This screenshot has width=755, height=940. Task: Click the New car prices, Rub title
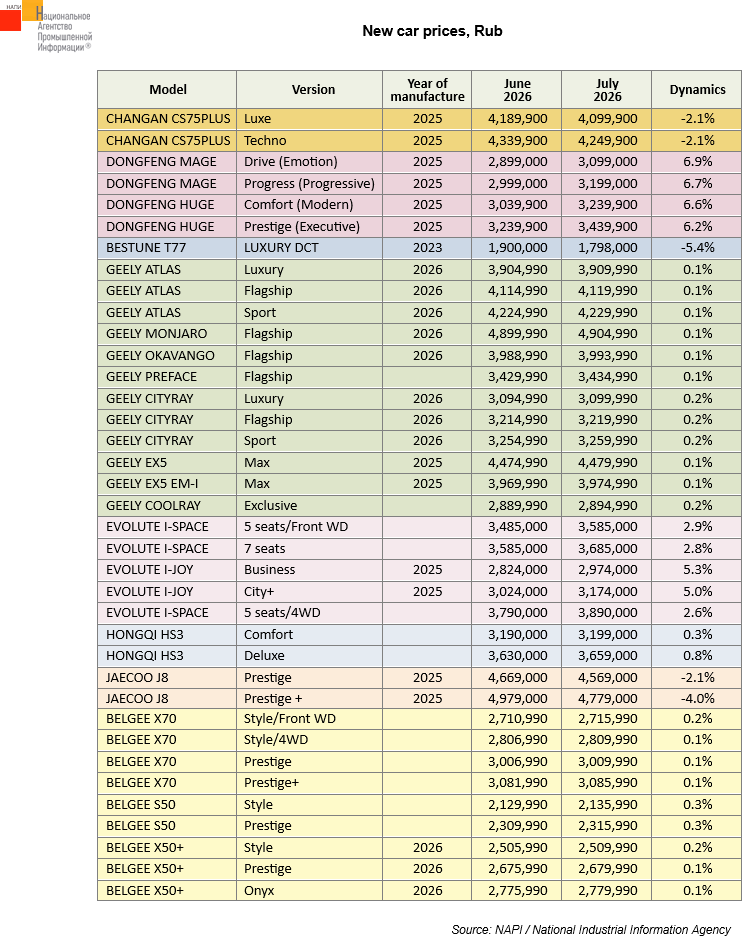coord(432,31)
